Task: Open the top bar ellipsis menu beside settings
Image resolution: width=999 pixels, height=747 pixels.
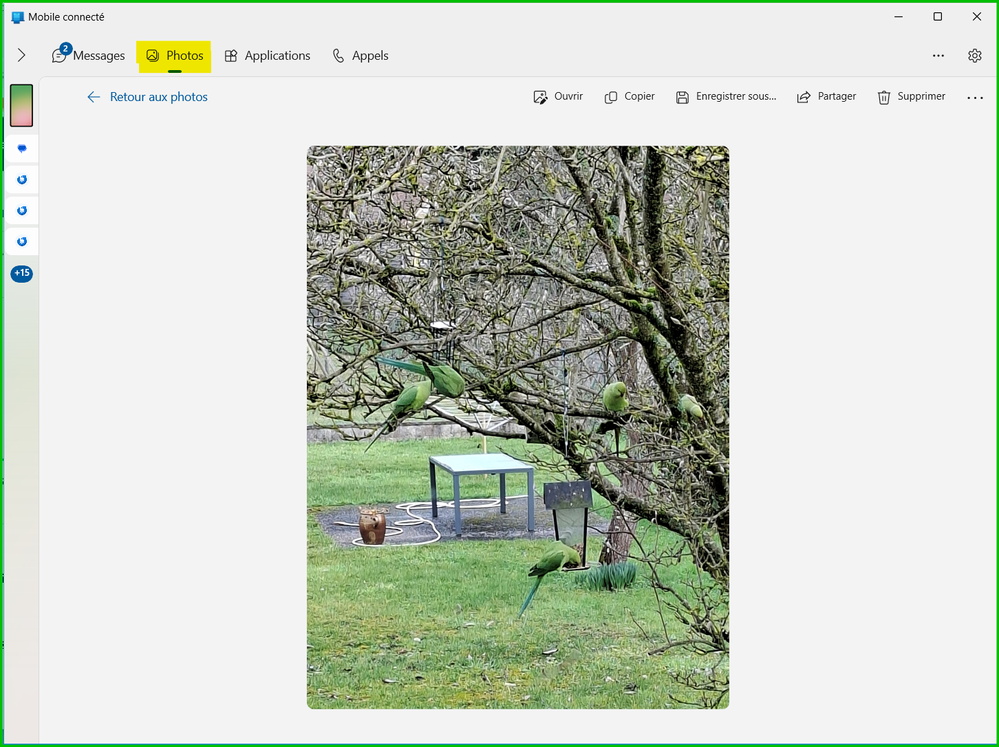Action: (938, 55)
